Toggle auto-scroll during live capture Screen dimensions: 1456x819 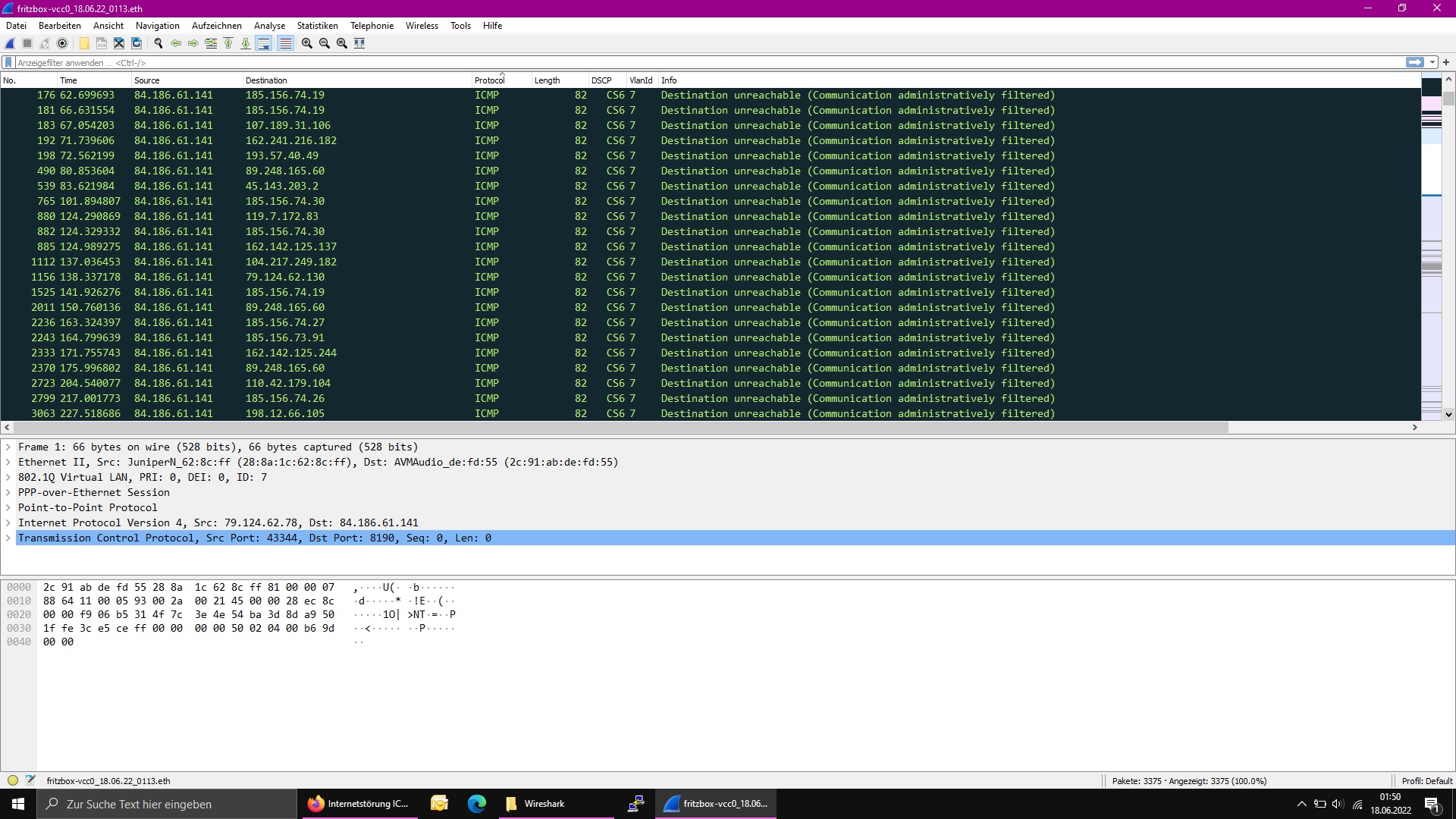pyautogui.click(x=264, y=43)
